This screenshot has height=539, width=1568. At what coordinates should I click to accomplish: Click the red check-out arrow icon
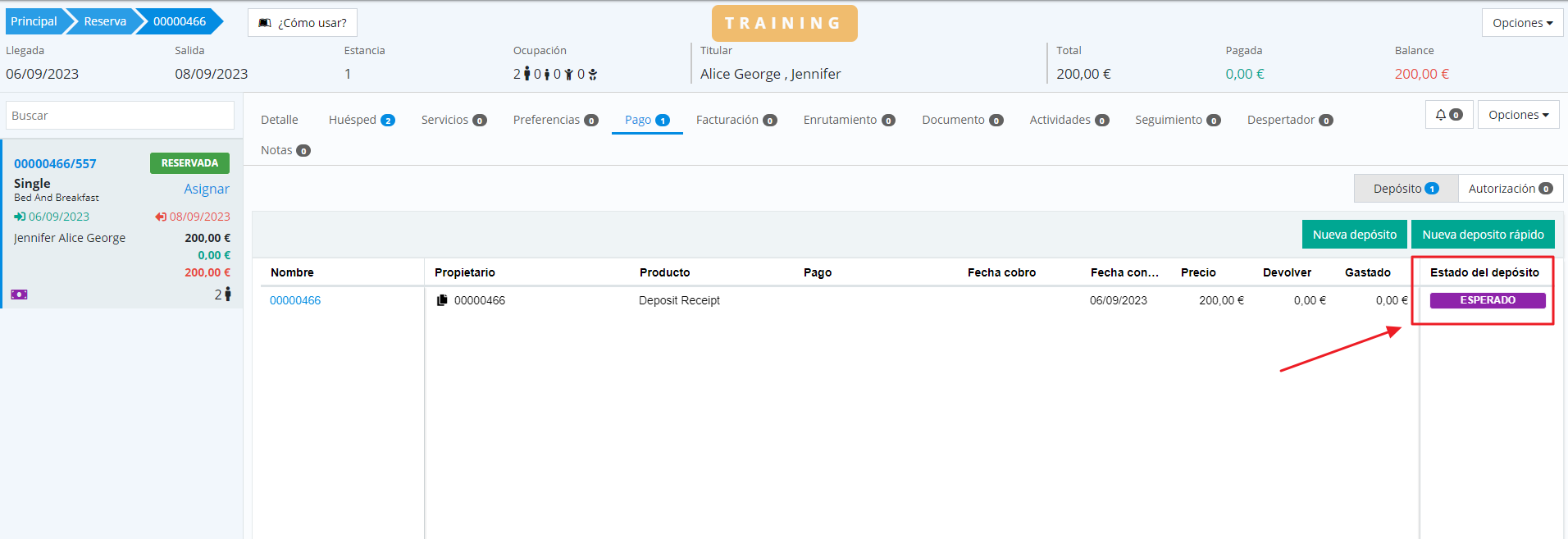(161, 217)
